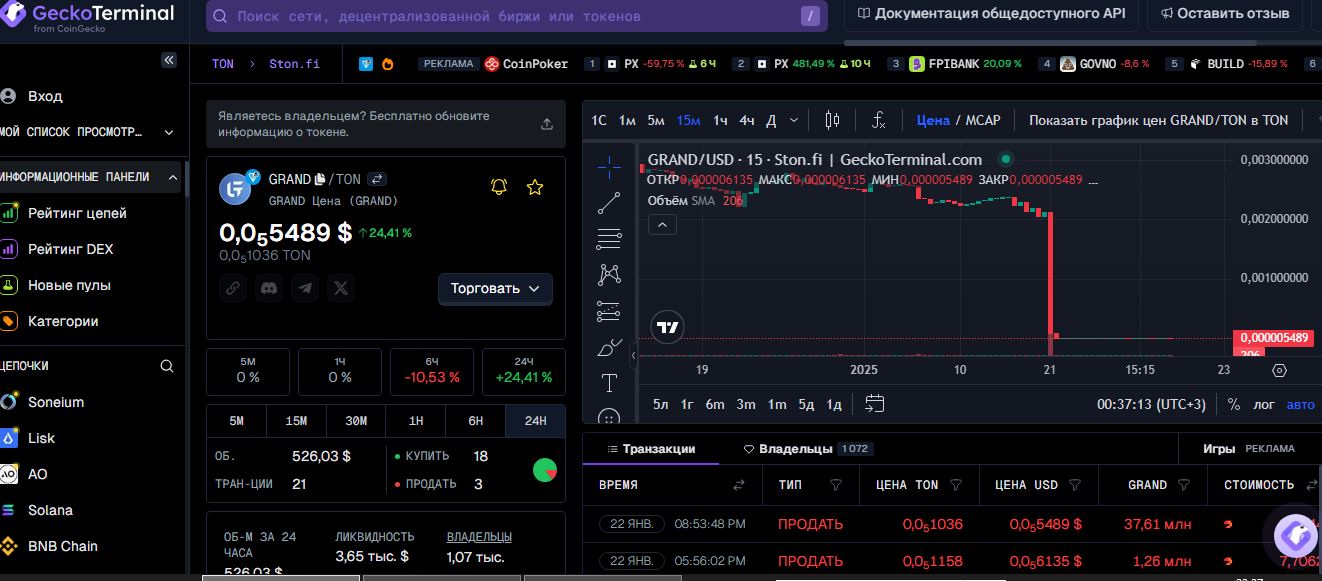Click the upload token info icon

point(547,124)
